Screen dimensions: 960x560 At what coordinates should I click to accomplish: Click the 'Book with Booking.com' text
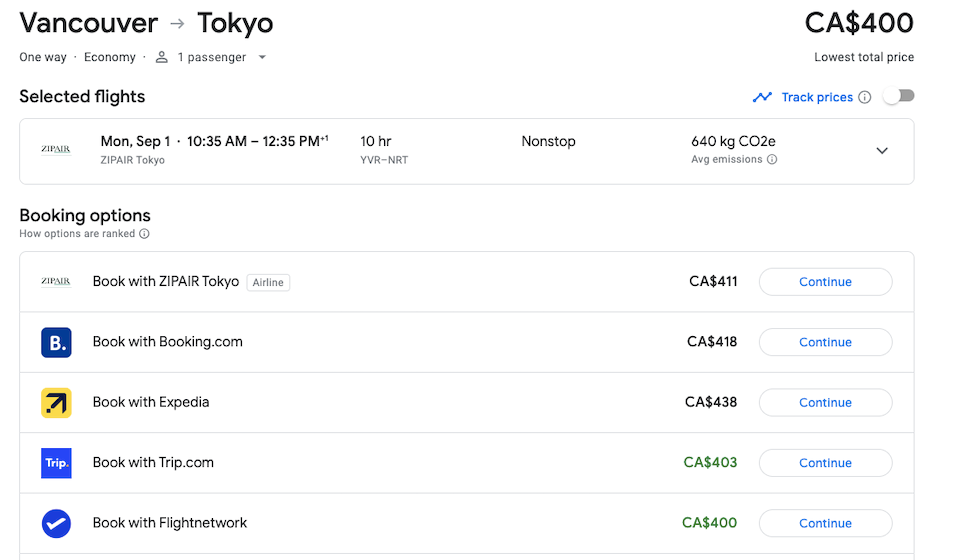point(168,342)
